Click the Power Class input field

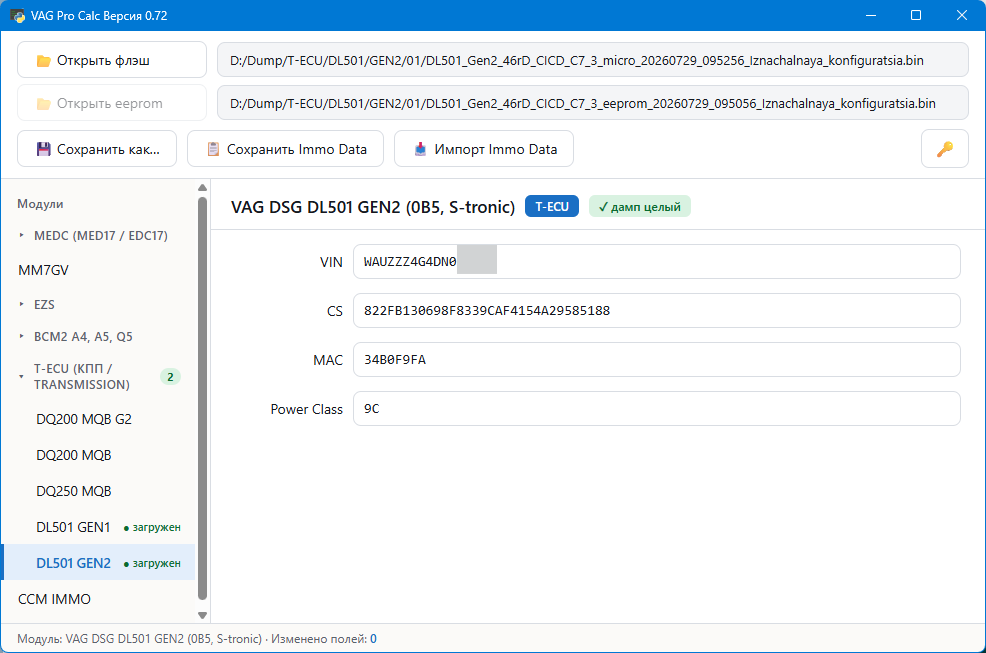coord(656,409)
